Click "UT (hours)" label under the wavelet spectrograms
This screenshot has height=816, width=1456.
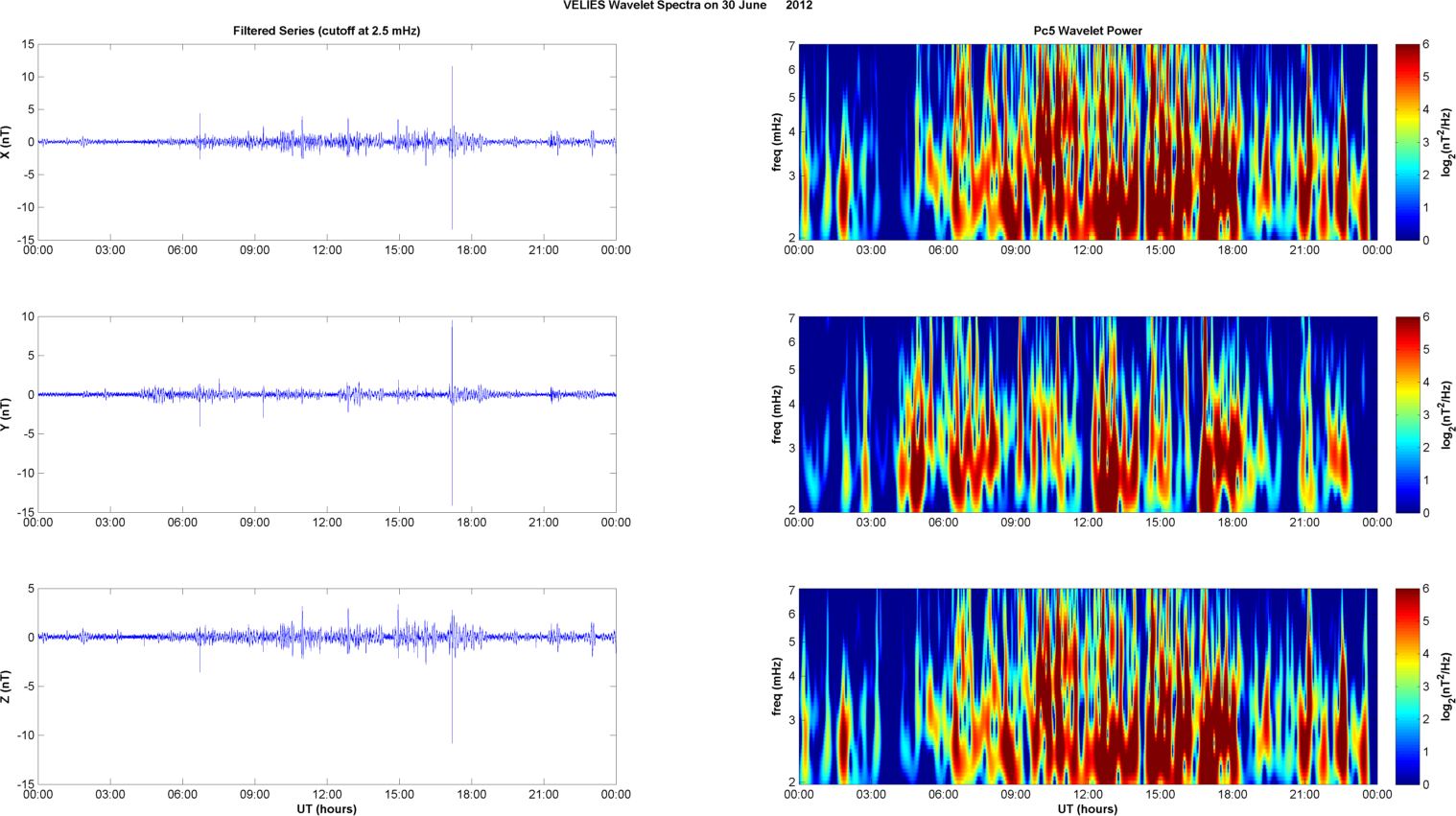coord(1088,809)
